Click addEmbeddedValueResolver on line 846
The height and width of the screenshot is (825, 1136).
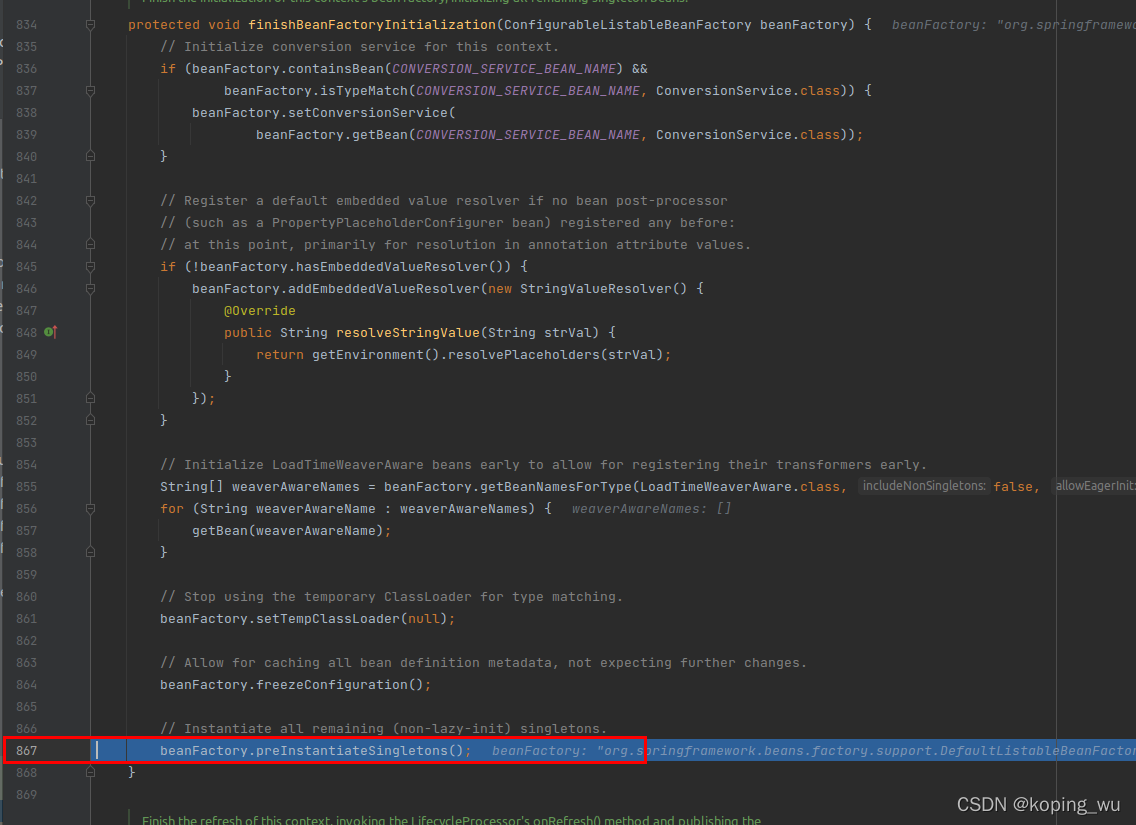click(x=384, y=288)
